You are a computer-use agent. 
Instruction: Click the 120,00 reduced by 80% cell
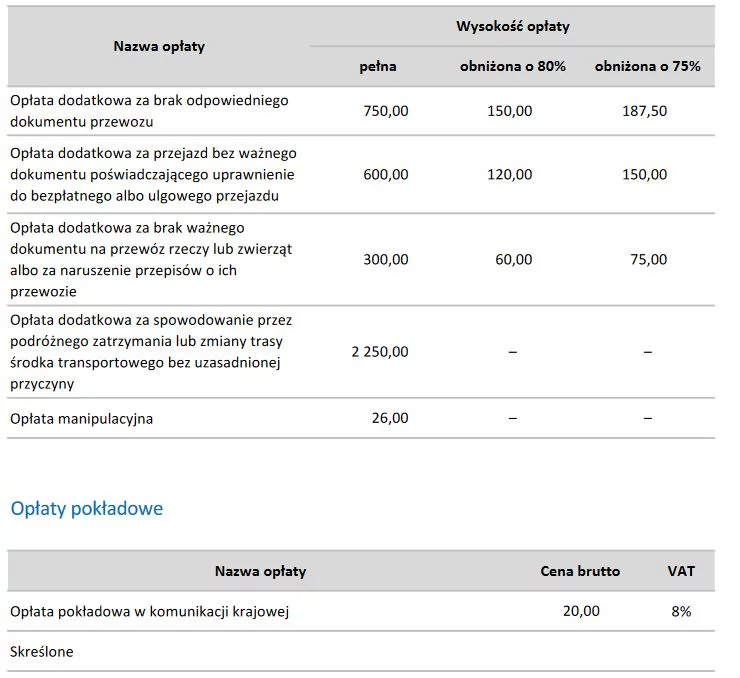(x=509, y=174)
